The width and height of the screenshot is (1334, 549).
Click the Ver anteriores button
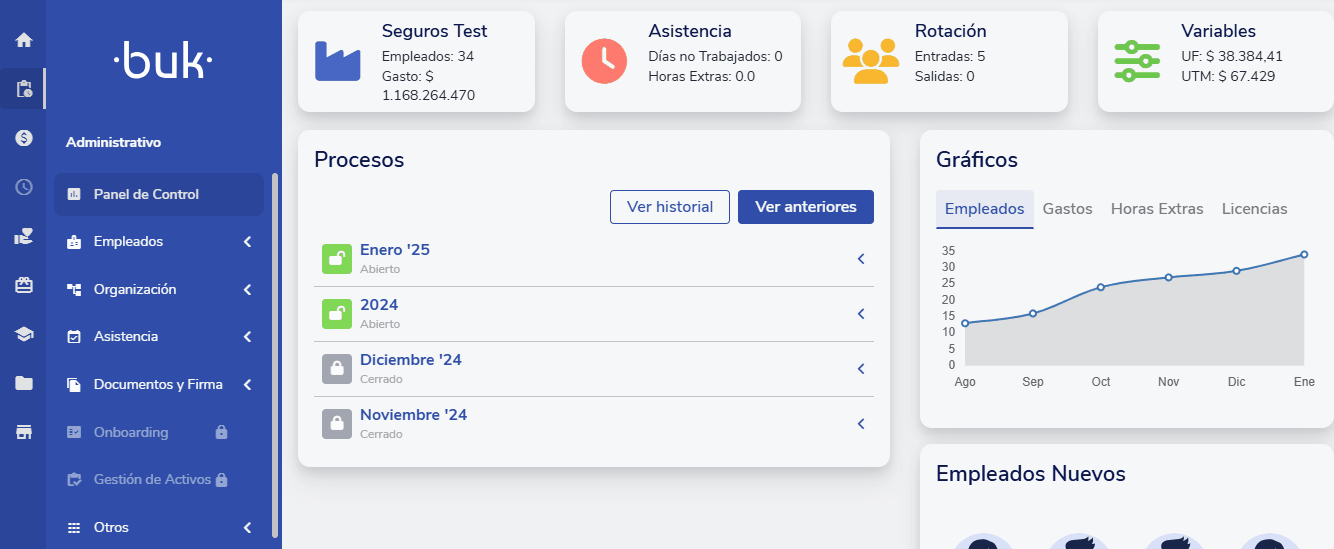806,207
